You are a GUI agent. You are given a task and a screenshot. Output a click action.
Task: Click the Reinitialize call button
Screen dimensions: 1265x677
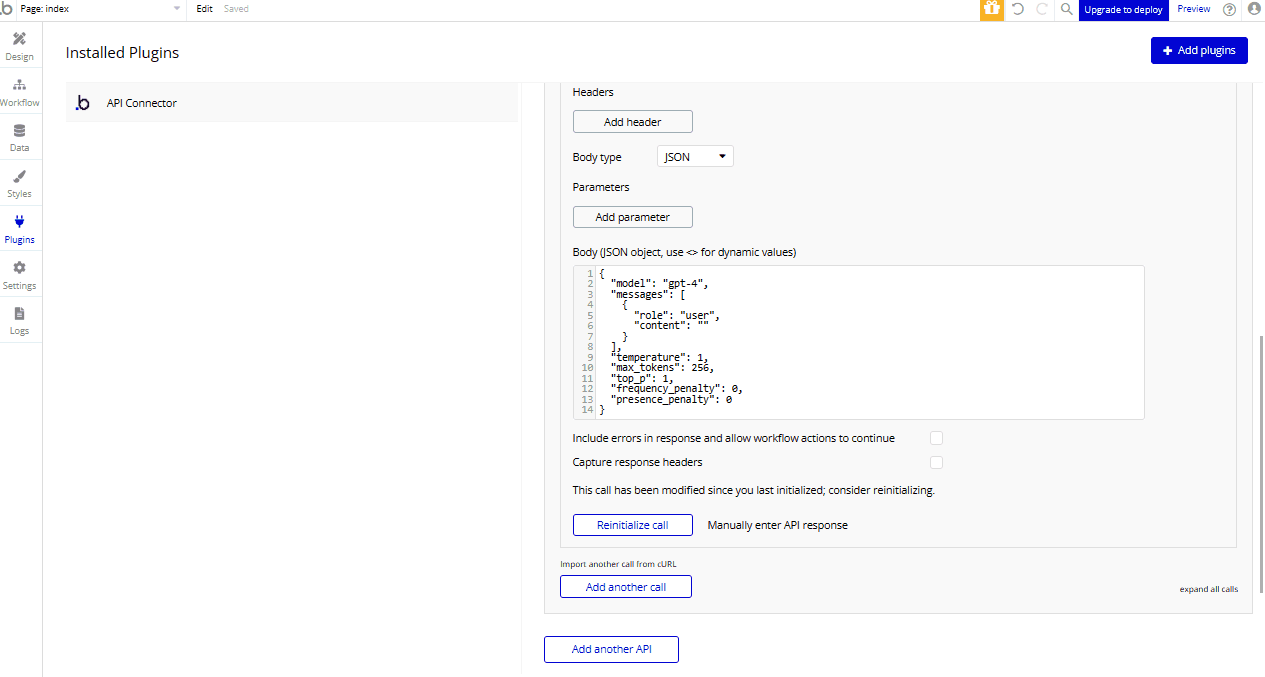click(632, 524)
